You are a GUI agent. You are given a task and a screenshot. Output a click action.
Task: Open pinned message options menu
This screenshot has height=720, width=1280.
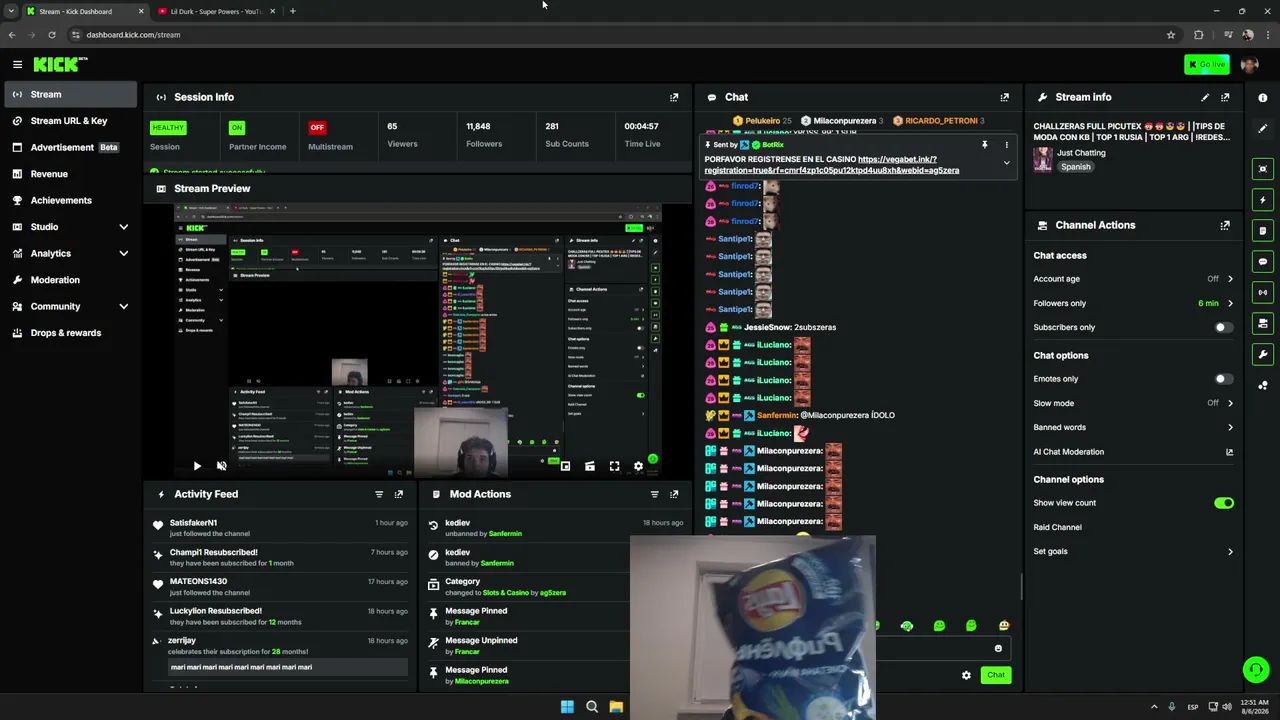pos(1007,145)
